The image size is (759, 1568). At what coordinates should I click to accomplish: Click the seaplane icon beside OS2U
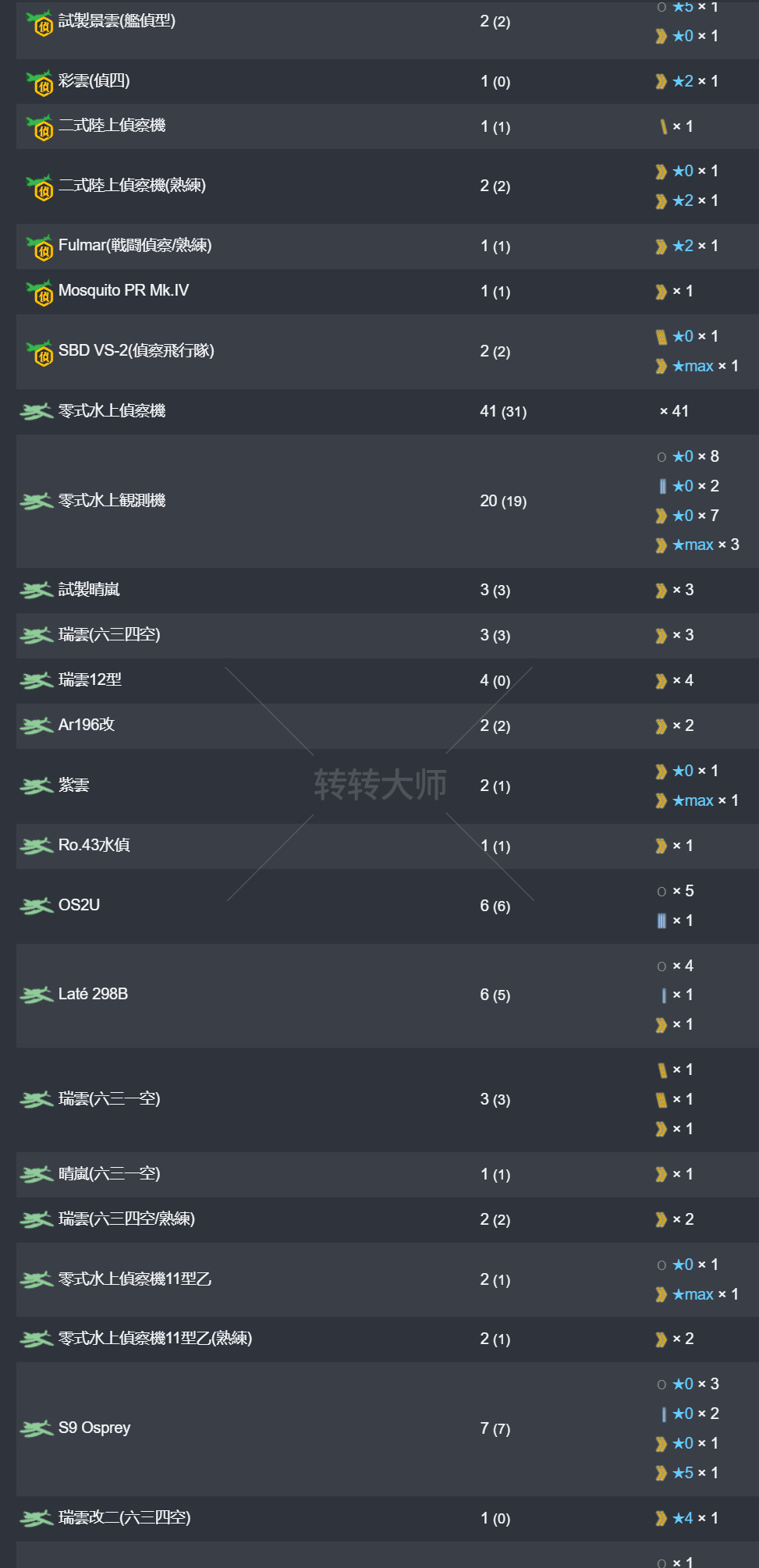(36, 906)
